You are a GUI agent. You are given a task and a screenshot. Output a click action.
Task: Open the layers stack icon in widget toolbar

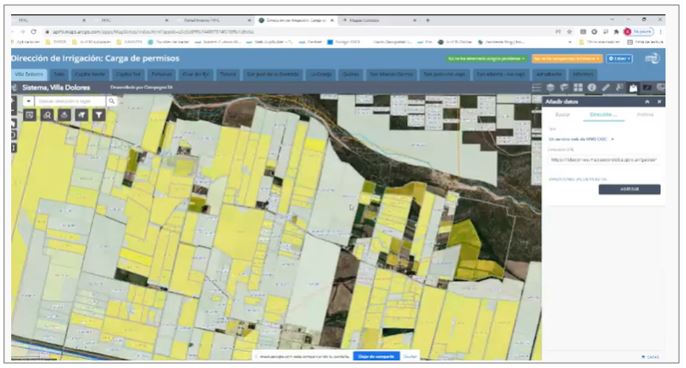click(550, 88)
